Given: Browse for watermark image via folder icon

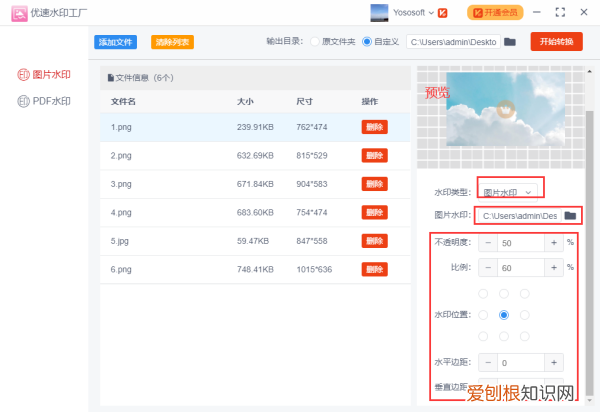Looking at the screenshot, I should coord(570,216).
